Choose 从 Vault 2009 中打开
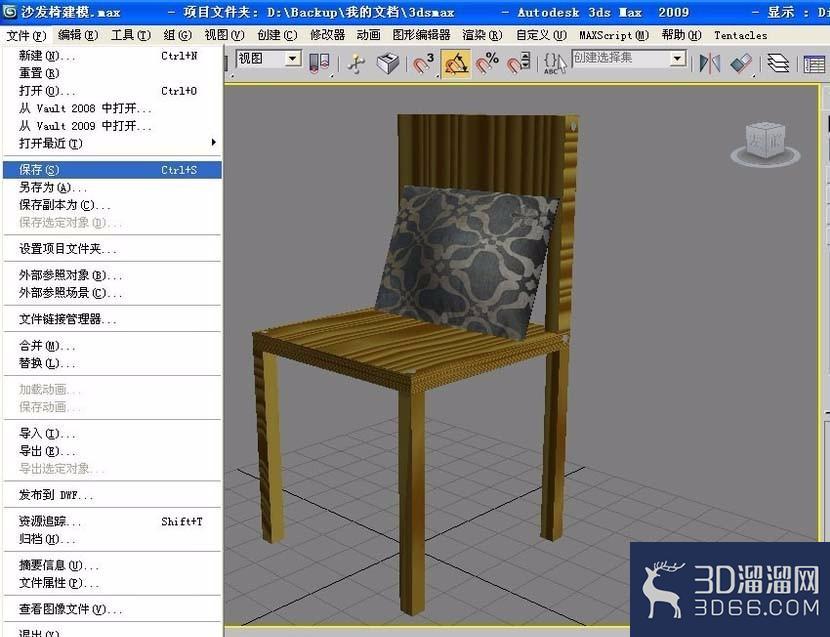The width and height of the screenshot is (830, 637). 112,125
